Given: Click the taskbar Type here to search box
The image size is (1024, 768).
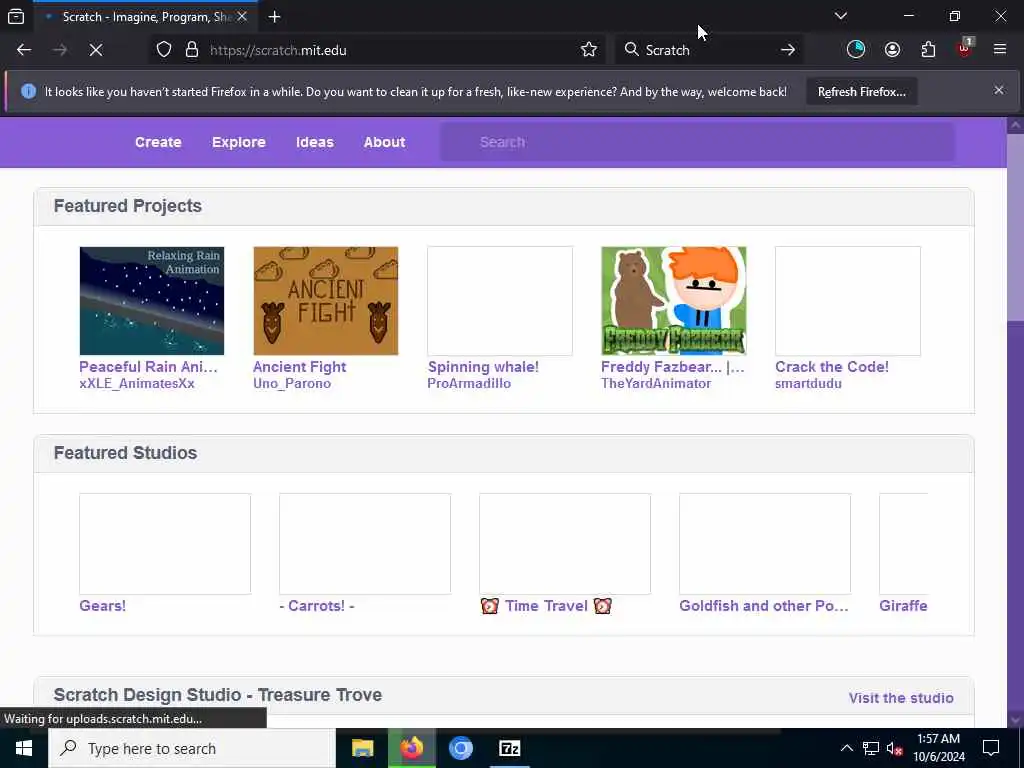Looking at the screenshot, I should point(192,748).
